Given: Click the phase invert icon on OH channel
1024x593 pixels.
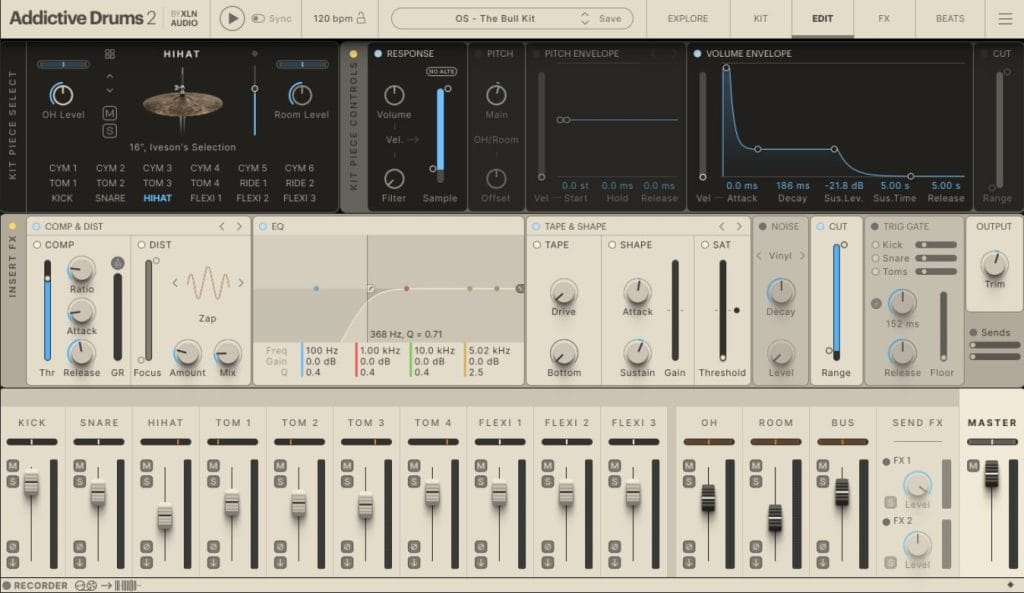Looking at the screenshot, I should point(688,546).
